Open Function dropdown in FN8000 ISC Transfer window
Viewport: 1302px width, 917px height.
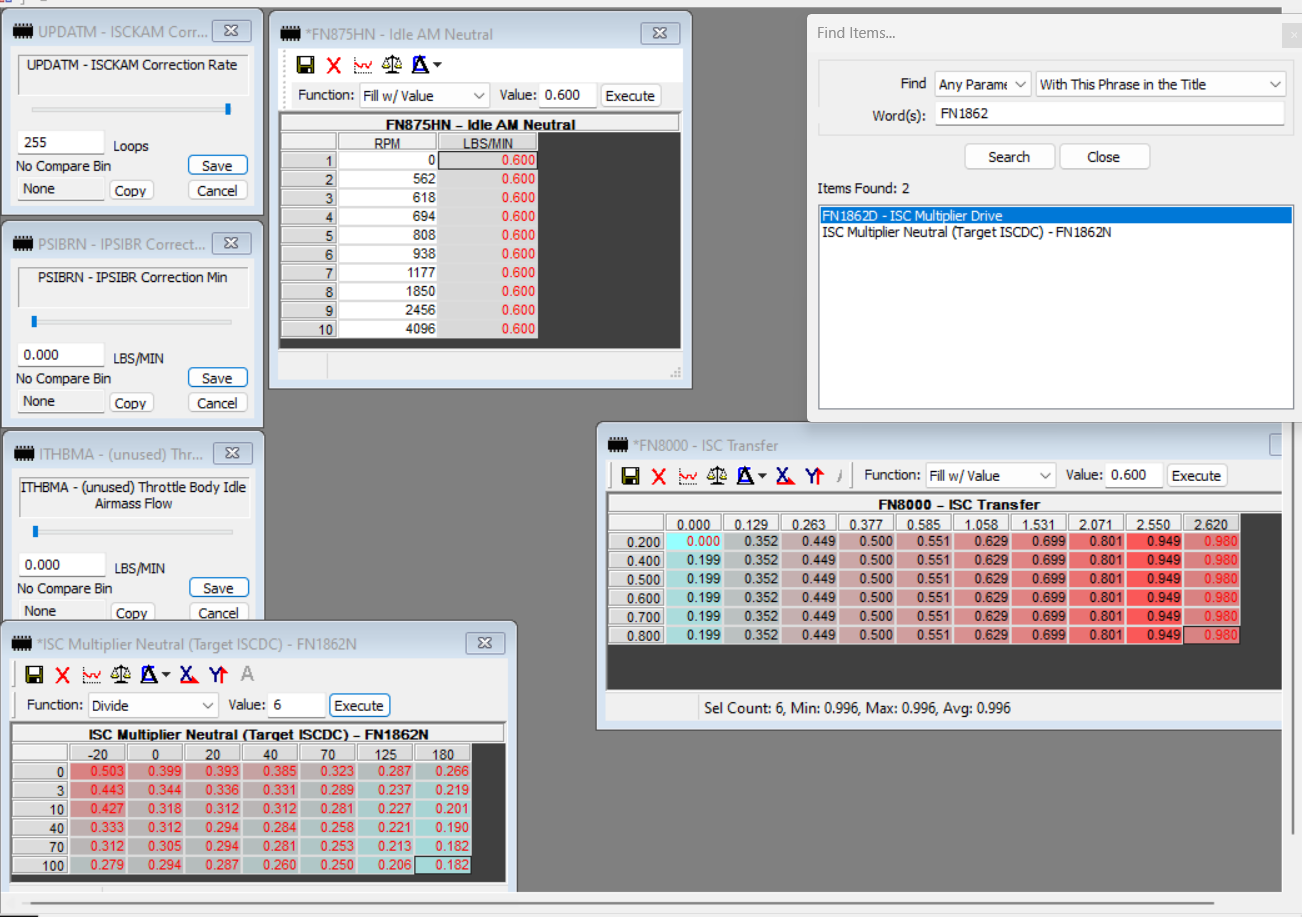point(990,476)
